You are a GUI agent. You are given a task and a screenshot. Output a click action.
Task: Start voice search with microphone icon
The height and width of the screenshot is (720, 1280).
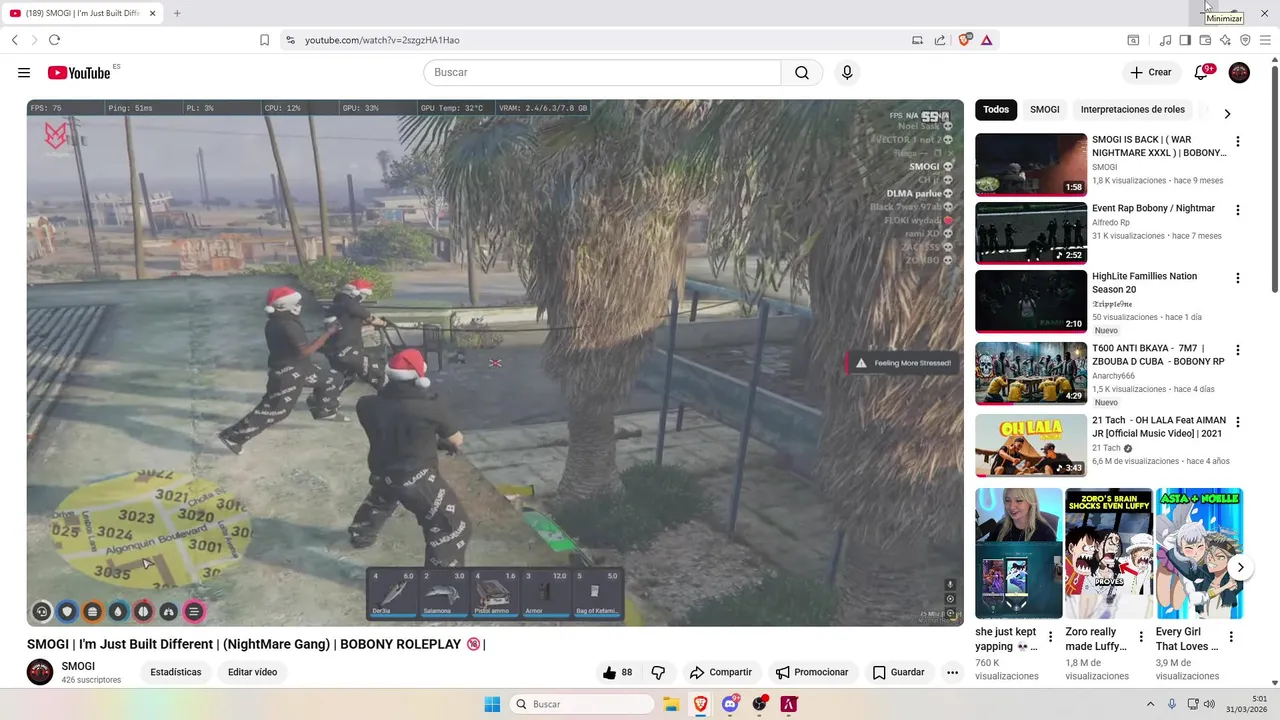(847, 72)
